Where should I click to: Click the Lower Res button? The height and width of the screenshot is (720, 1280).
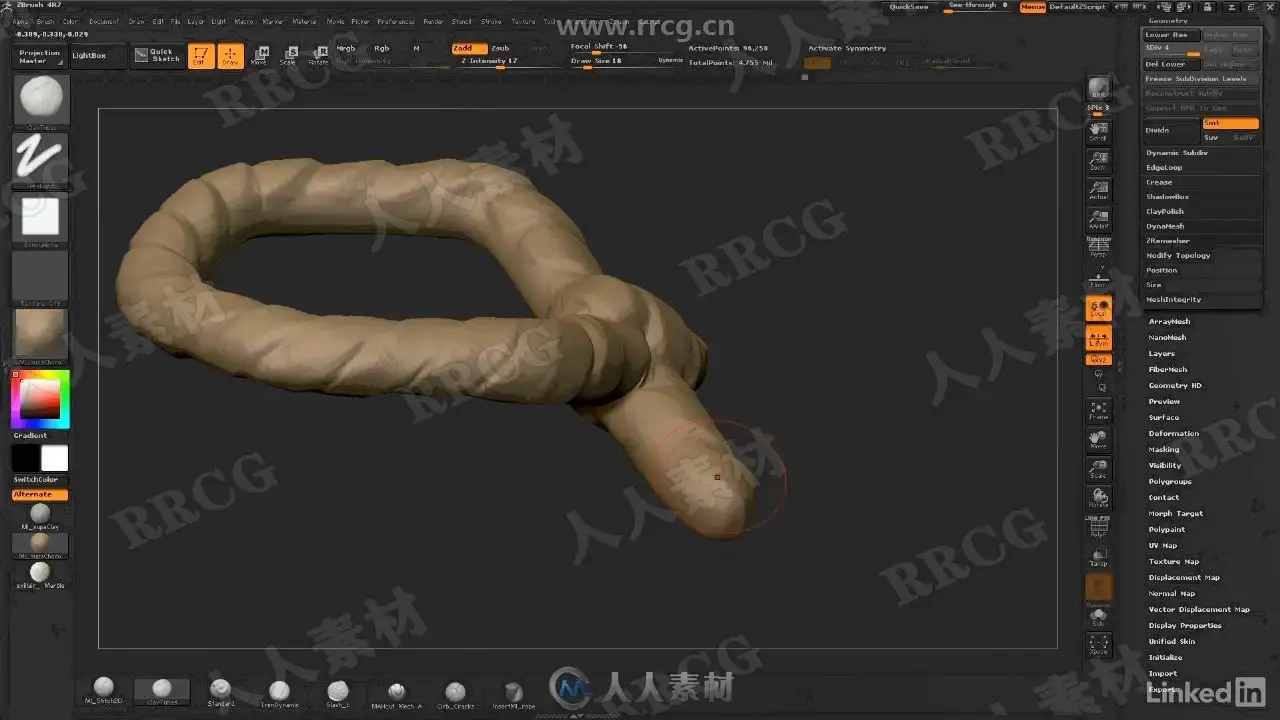pyautogui.click(x=1171, y=35)
